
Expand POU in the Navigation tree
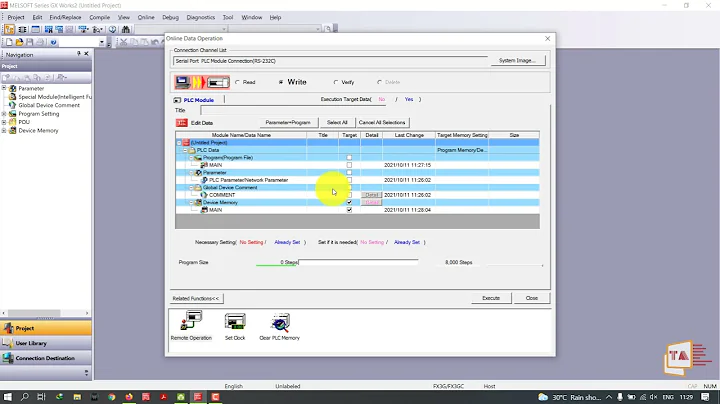(4, 122)
